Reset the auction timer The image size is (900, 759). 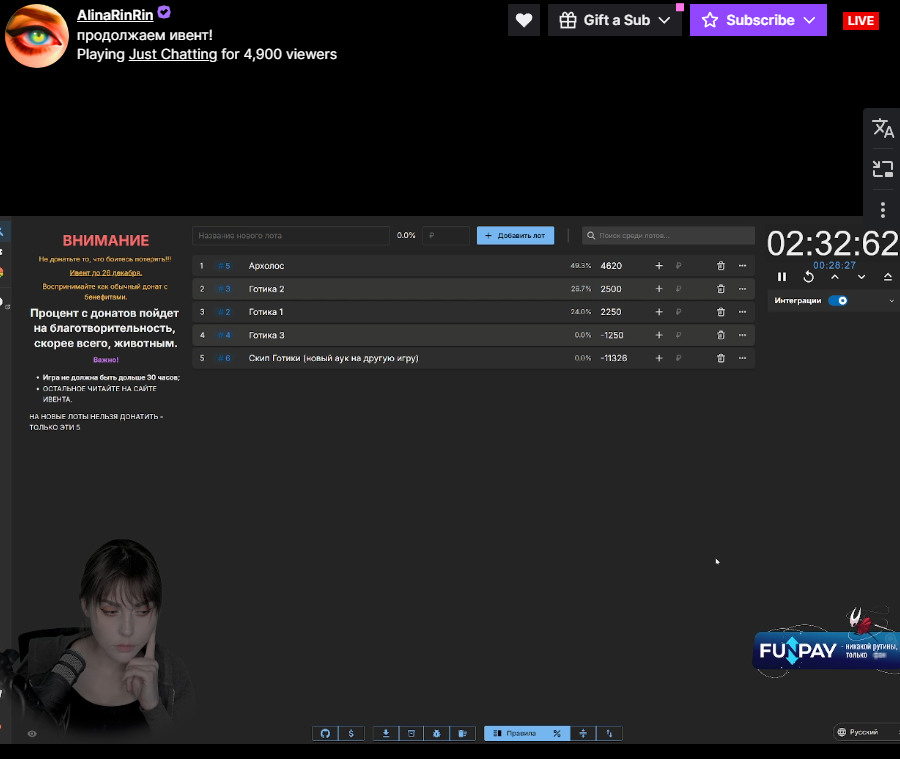pos(808,277)
